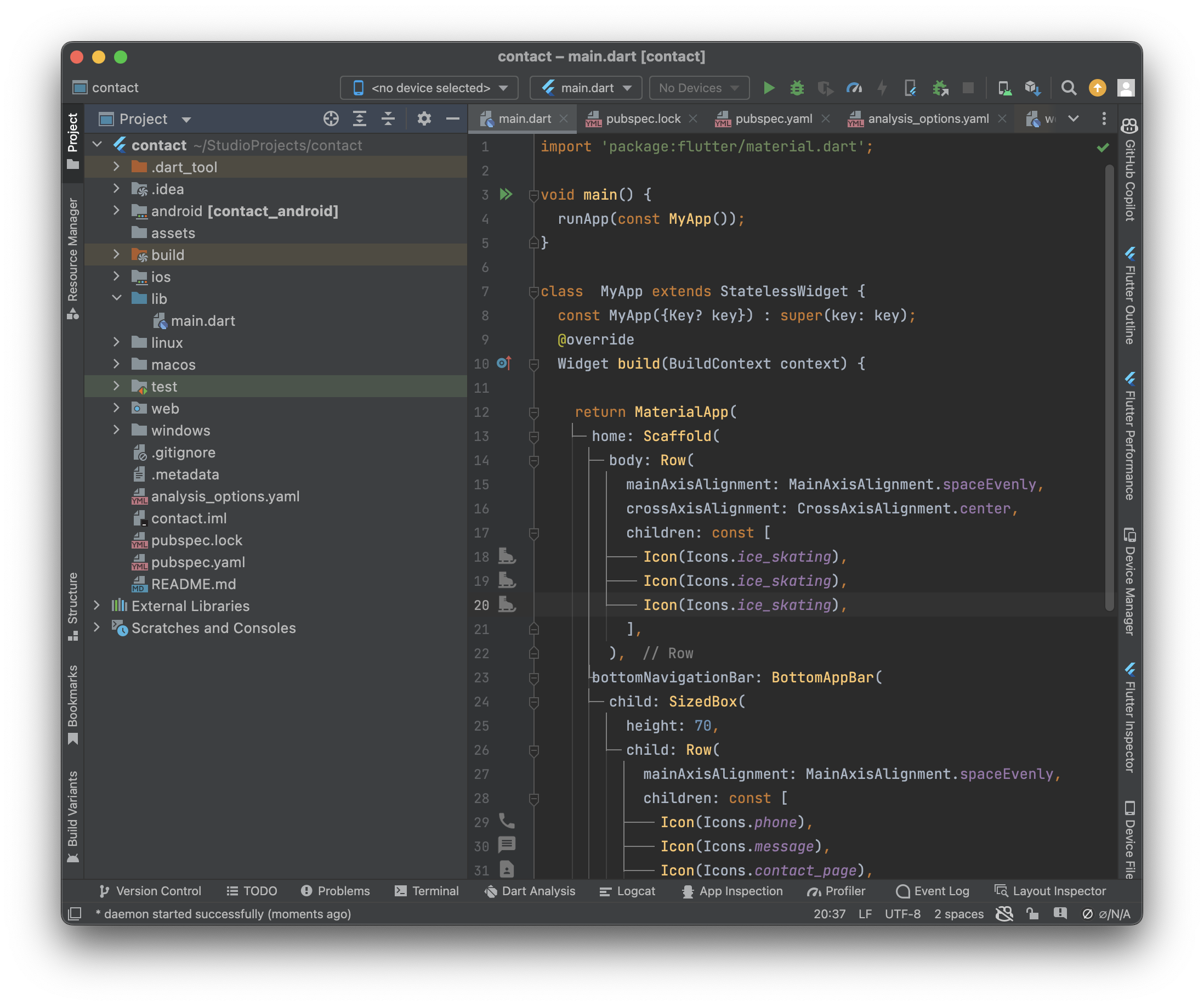Screen dimensions: 1204x1006
Task: Click the ice skating gutter icon at line 18
Action: (507, 556)
